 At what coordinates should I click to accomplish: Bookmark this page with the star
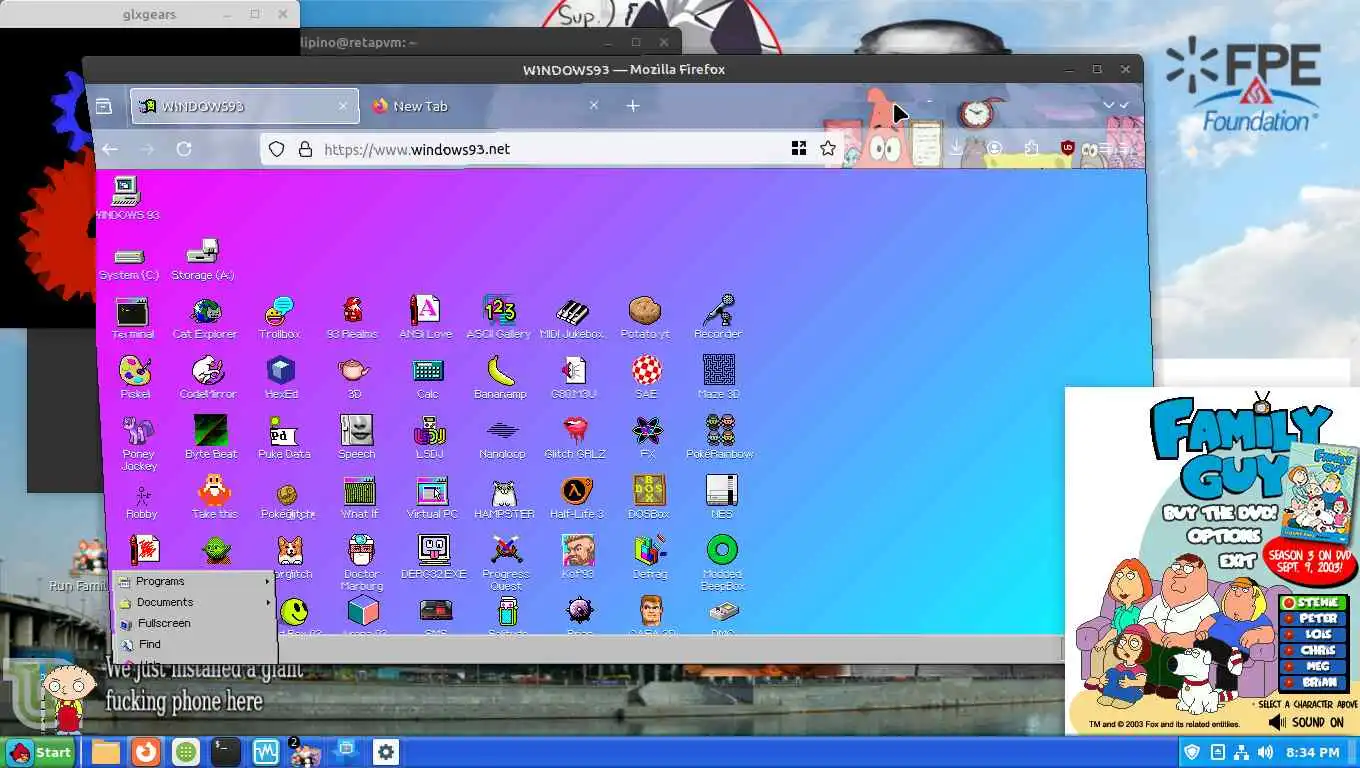pyautogui.click(x=828, y=149)
